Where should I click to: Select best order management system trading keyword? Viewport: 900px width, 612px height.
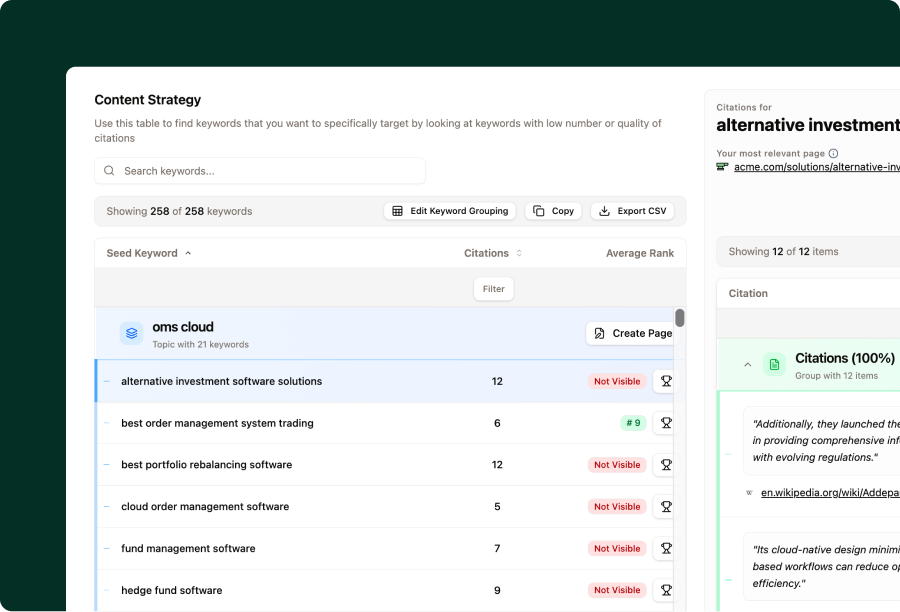(x=217, y=423)
